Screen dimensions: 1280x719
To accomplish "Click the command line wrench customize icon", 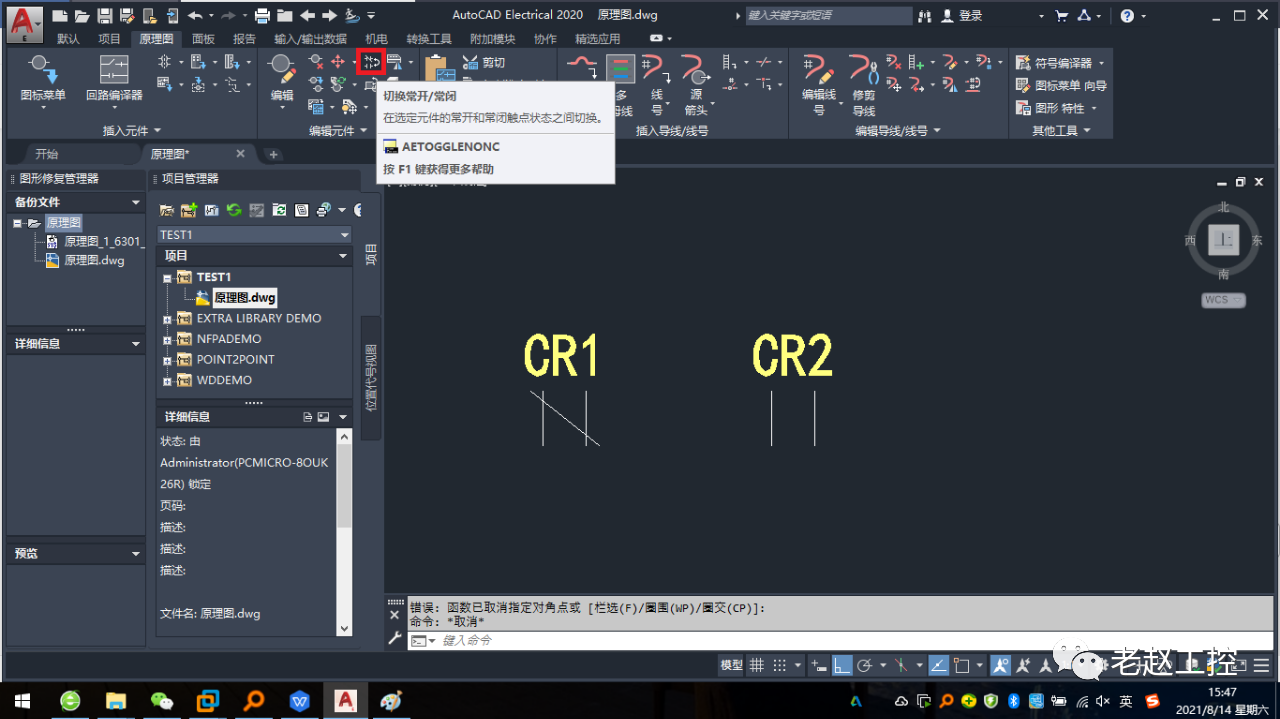I will [394, 638].
